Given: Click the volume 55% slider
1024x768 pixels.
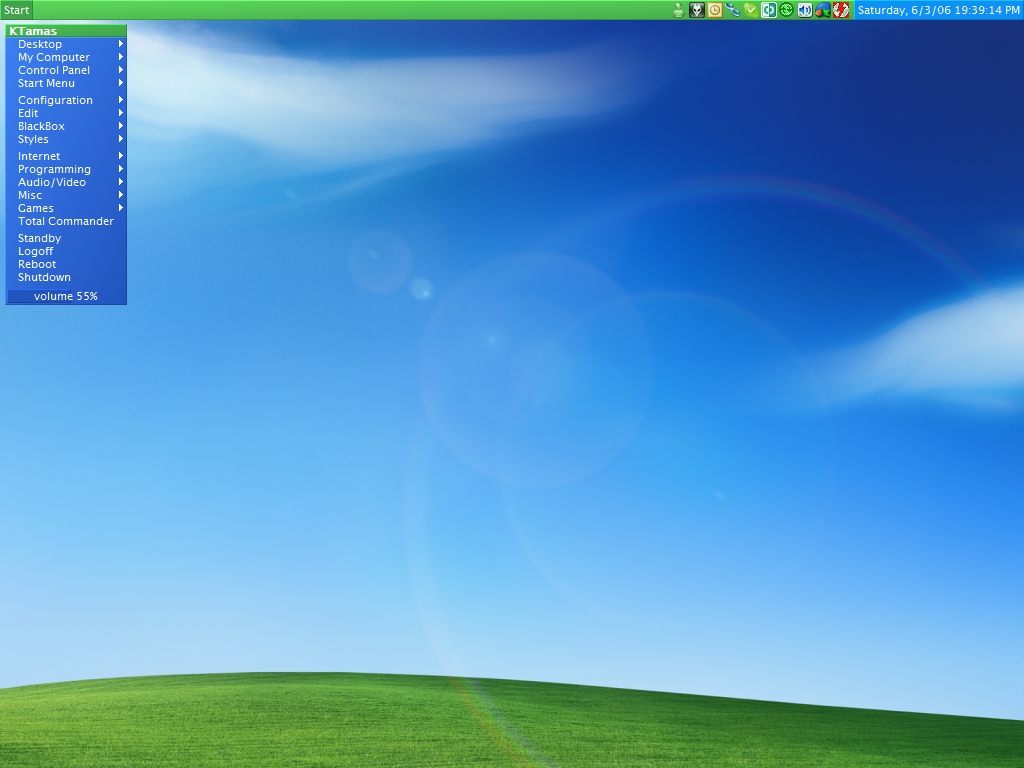Looking at the screenshot, I should pyautogui.click(x=66, y=296).
